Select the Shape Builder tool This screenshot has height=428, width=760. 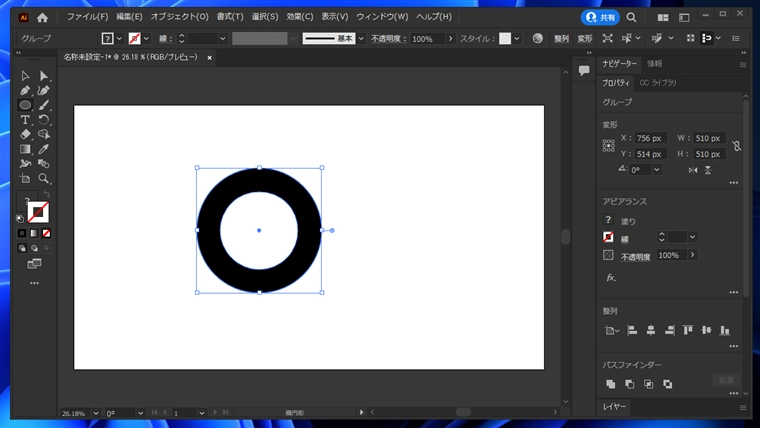pos(44,134)
